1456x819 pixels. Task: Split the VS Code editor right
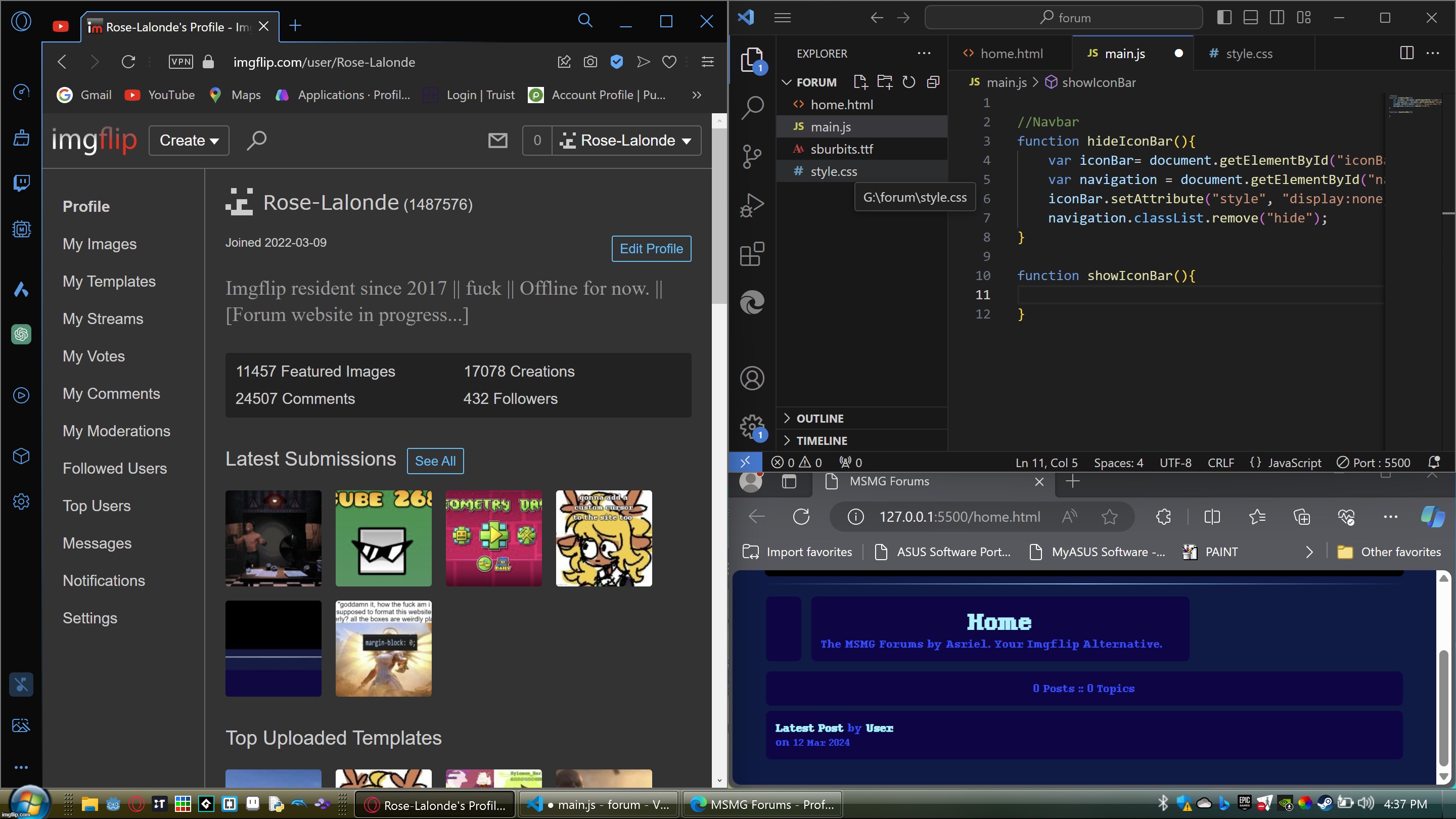[x=1407, y=53]
